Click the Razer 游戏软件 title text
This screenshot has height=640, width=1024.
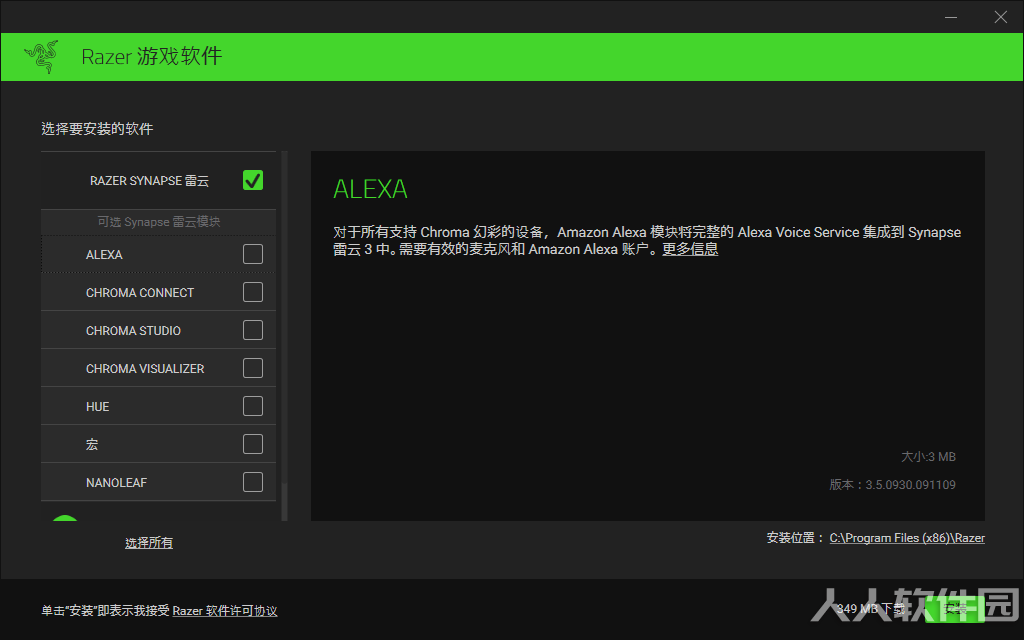pyautogui.click(x=152, y=57)
